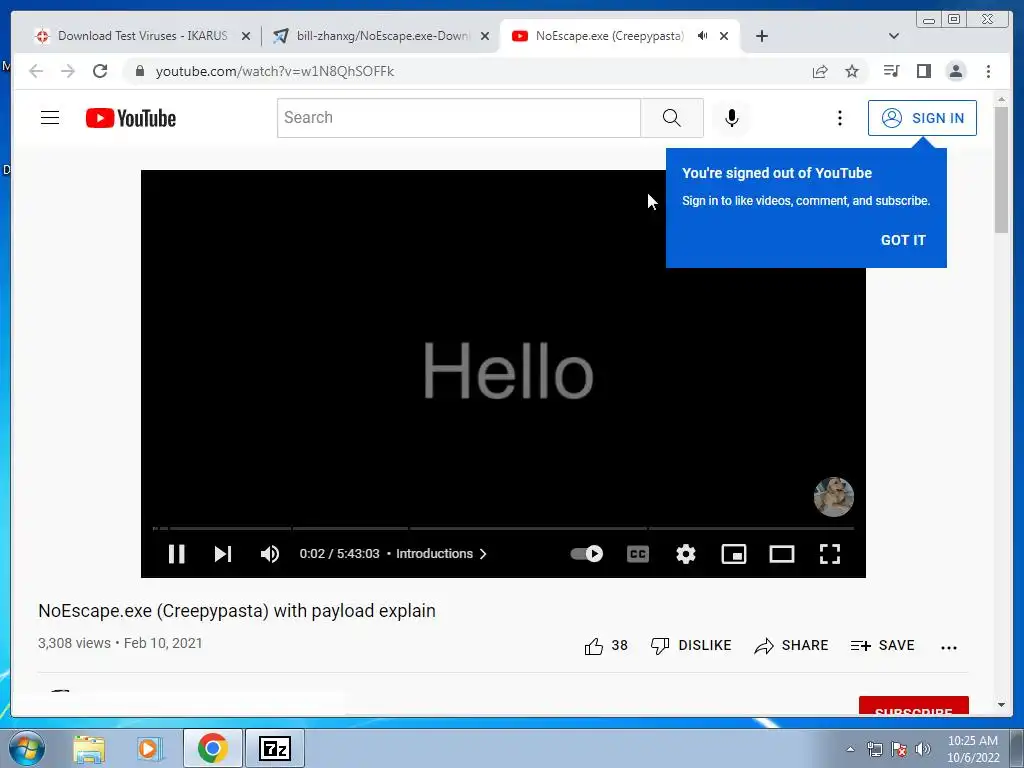The image size is (1024, 768).
Task: Select the NoEscape.exe Creepypasta tab
Action: pos(609,36)
